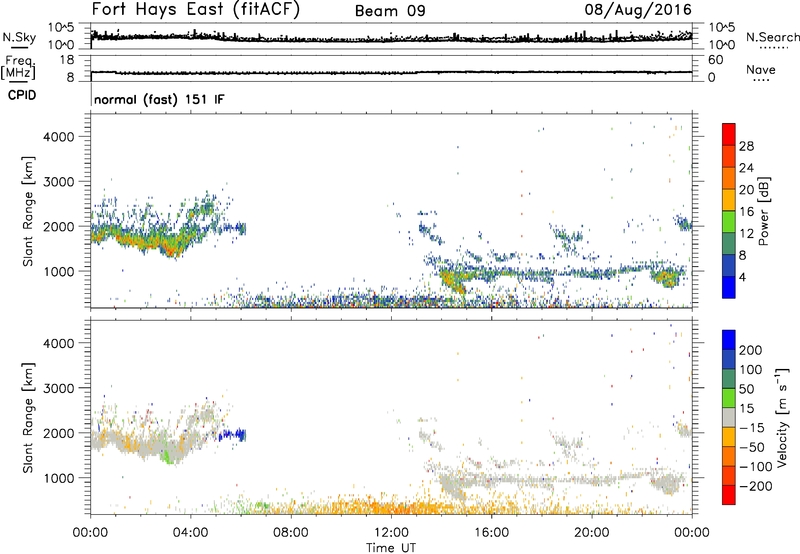Click the "16" value on the Power scale

(x=746, y=211)
